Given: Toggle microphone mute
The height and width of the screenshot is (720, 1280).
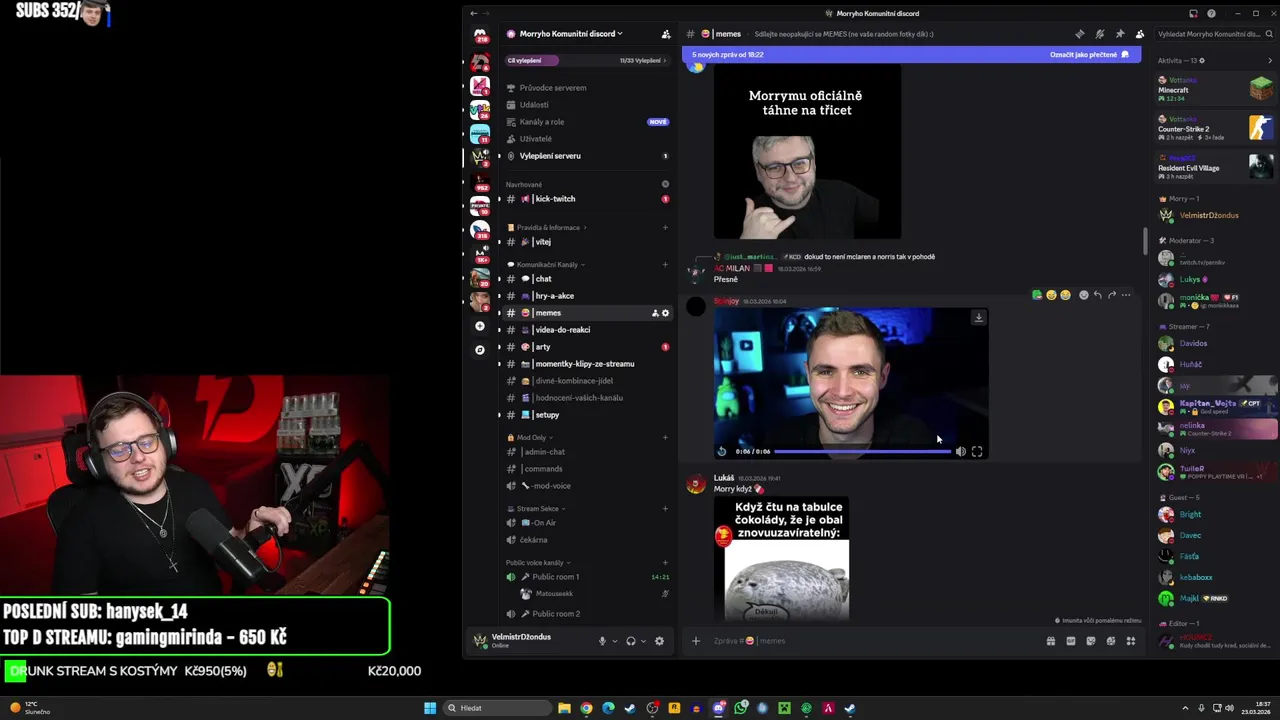Looking at the screenshot, I should click(602, 641).
